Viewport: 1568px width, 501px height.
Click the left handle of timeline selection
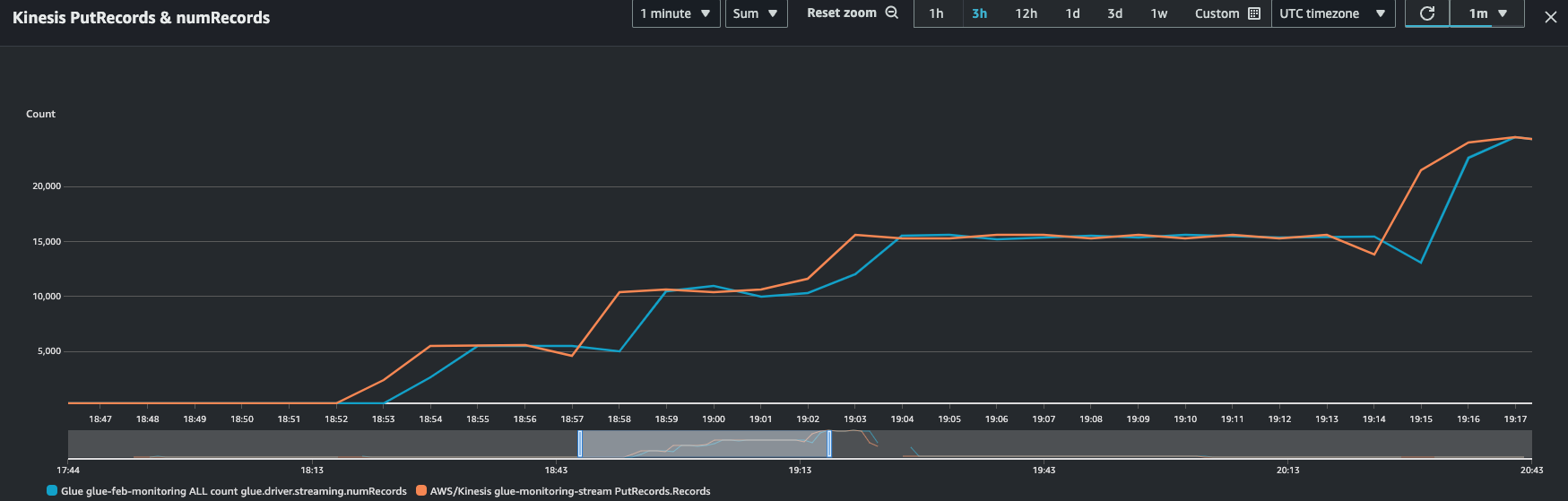[580, 444]
